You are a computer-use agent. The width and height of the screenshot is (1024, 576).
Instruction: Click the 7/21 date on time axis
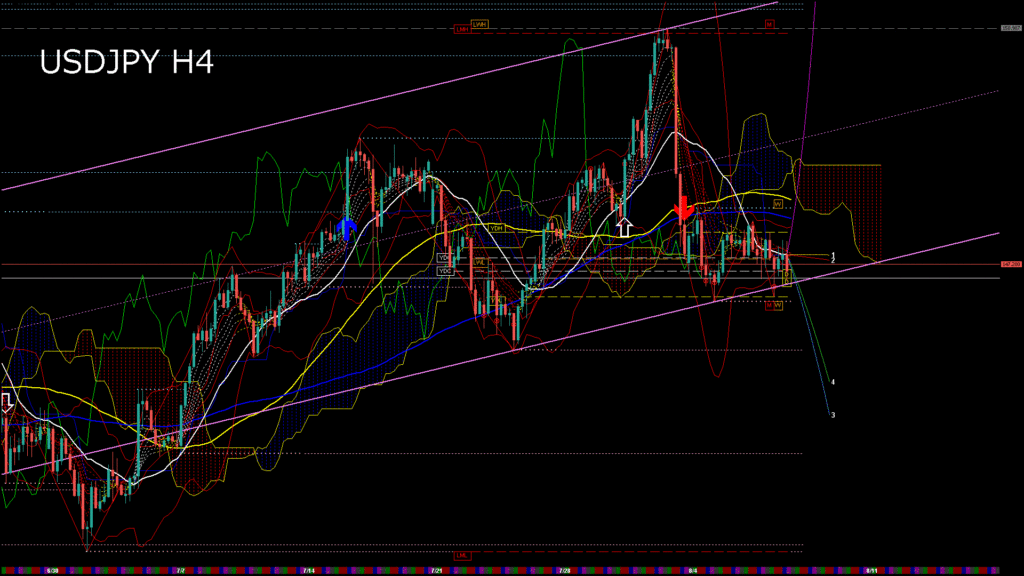coord(436,570)
